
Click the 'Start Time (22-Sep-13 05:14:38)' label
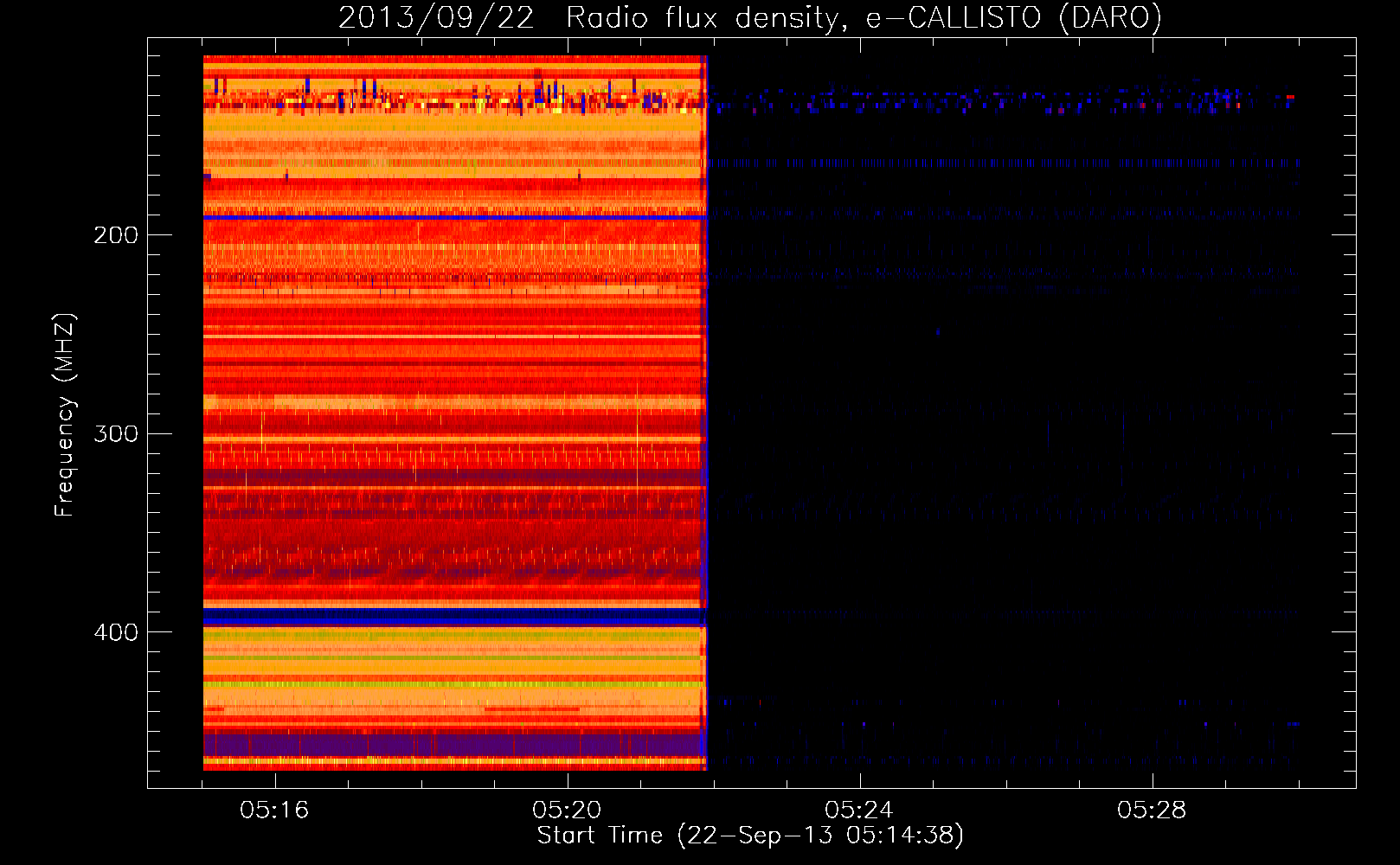pyautogui.click(x=750, y=836)
